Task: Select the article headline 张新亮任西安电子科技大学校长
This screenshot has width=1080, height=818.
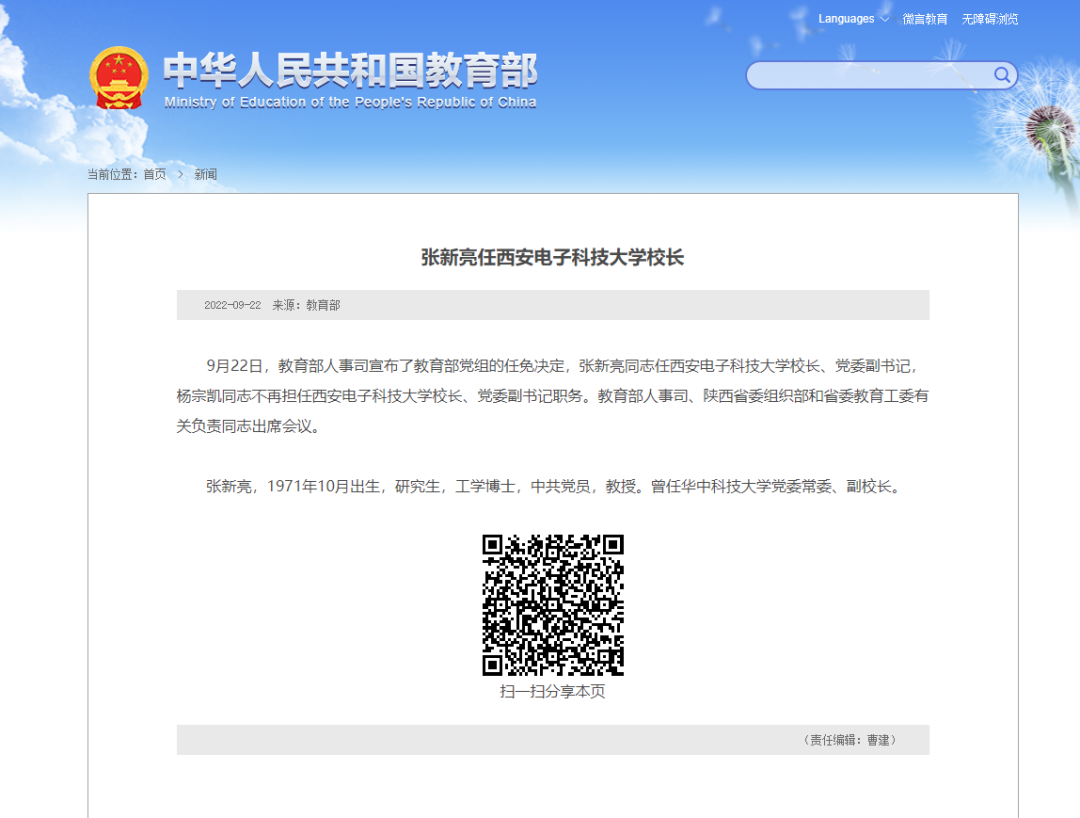Action: (553, 256)
